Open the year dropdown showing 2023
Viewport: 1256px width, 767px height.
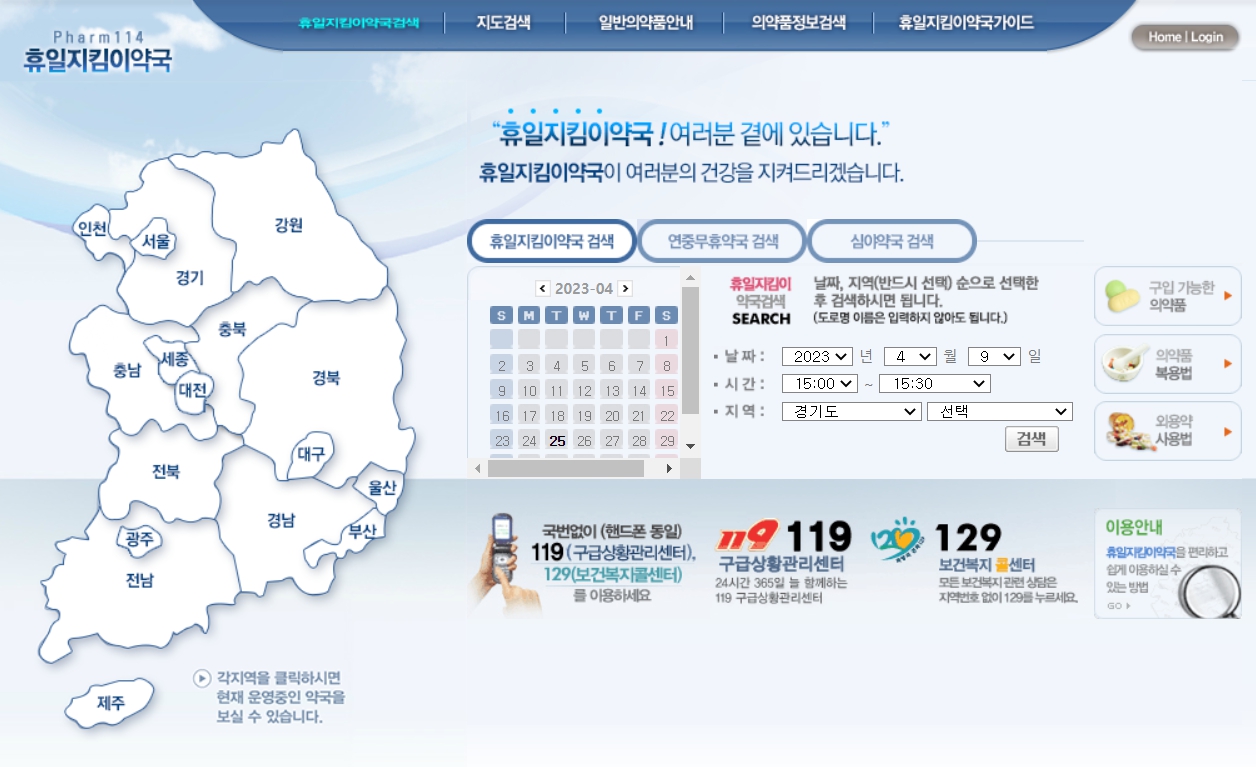(817, 357)
